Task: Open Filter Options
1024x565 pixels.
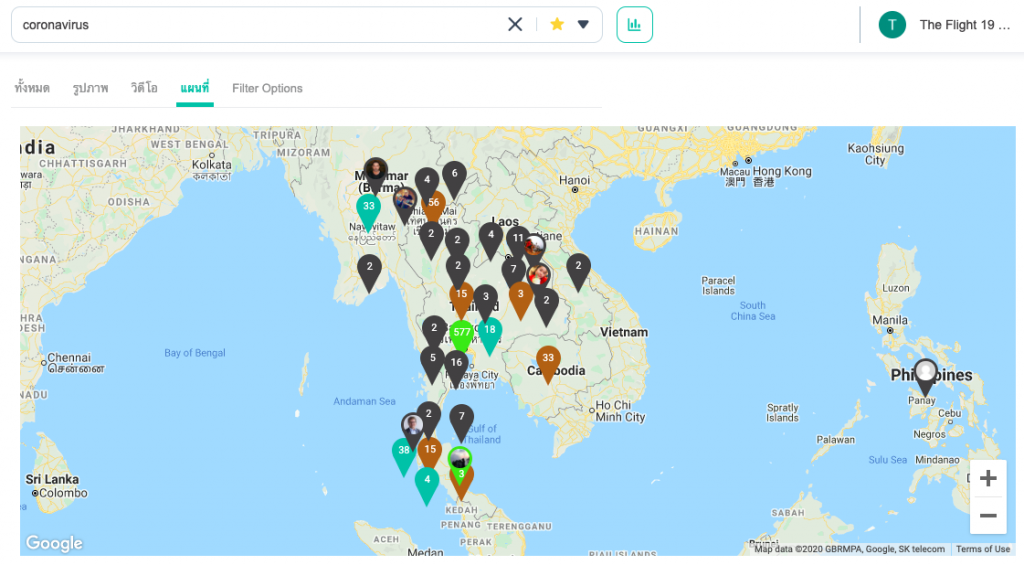Action: 267,88
